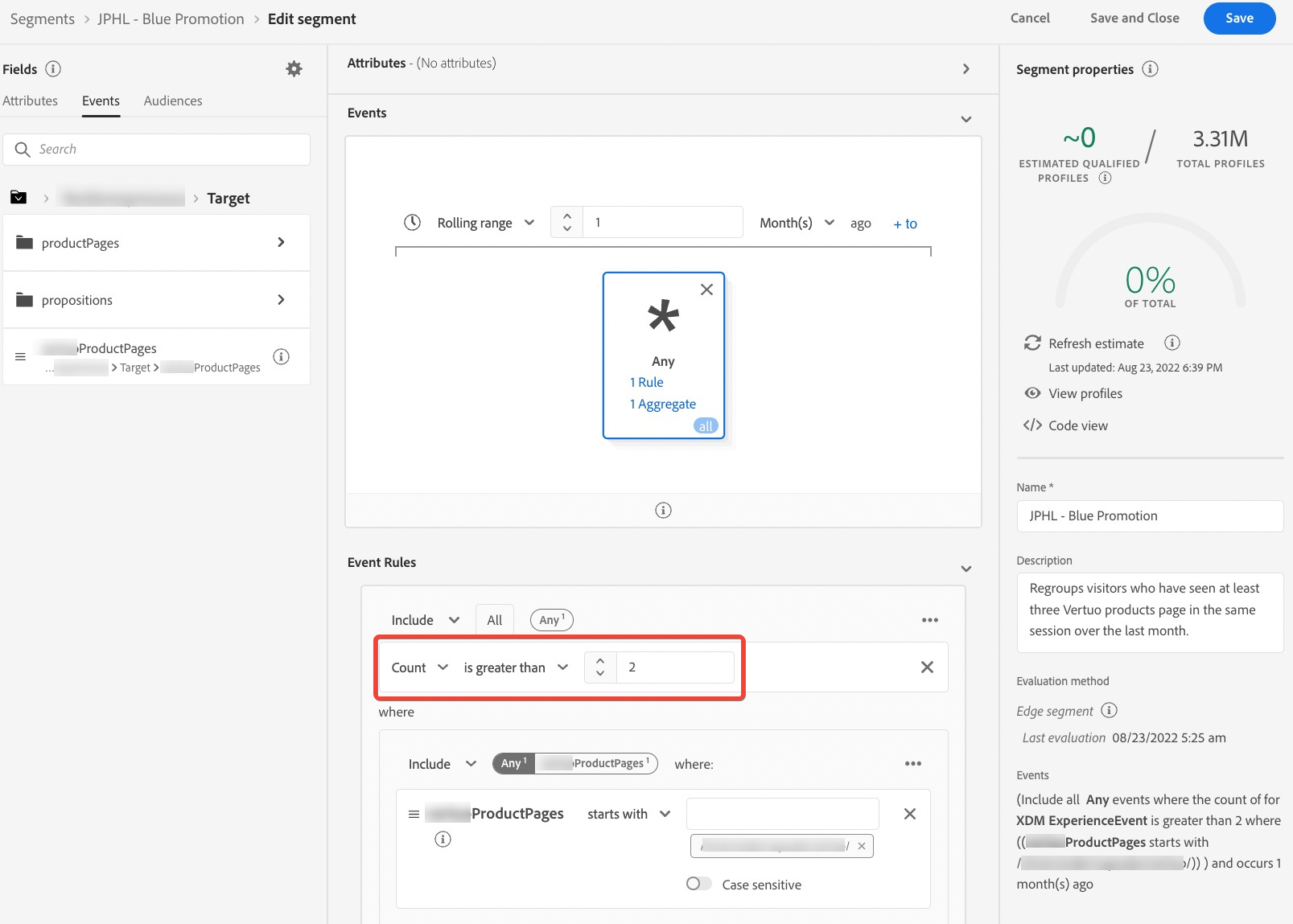This screenshot has height=924, width=1293.
Task: Toggle the Case sensitive switch
Action: [x=698, y=883]
